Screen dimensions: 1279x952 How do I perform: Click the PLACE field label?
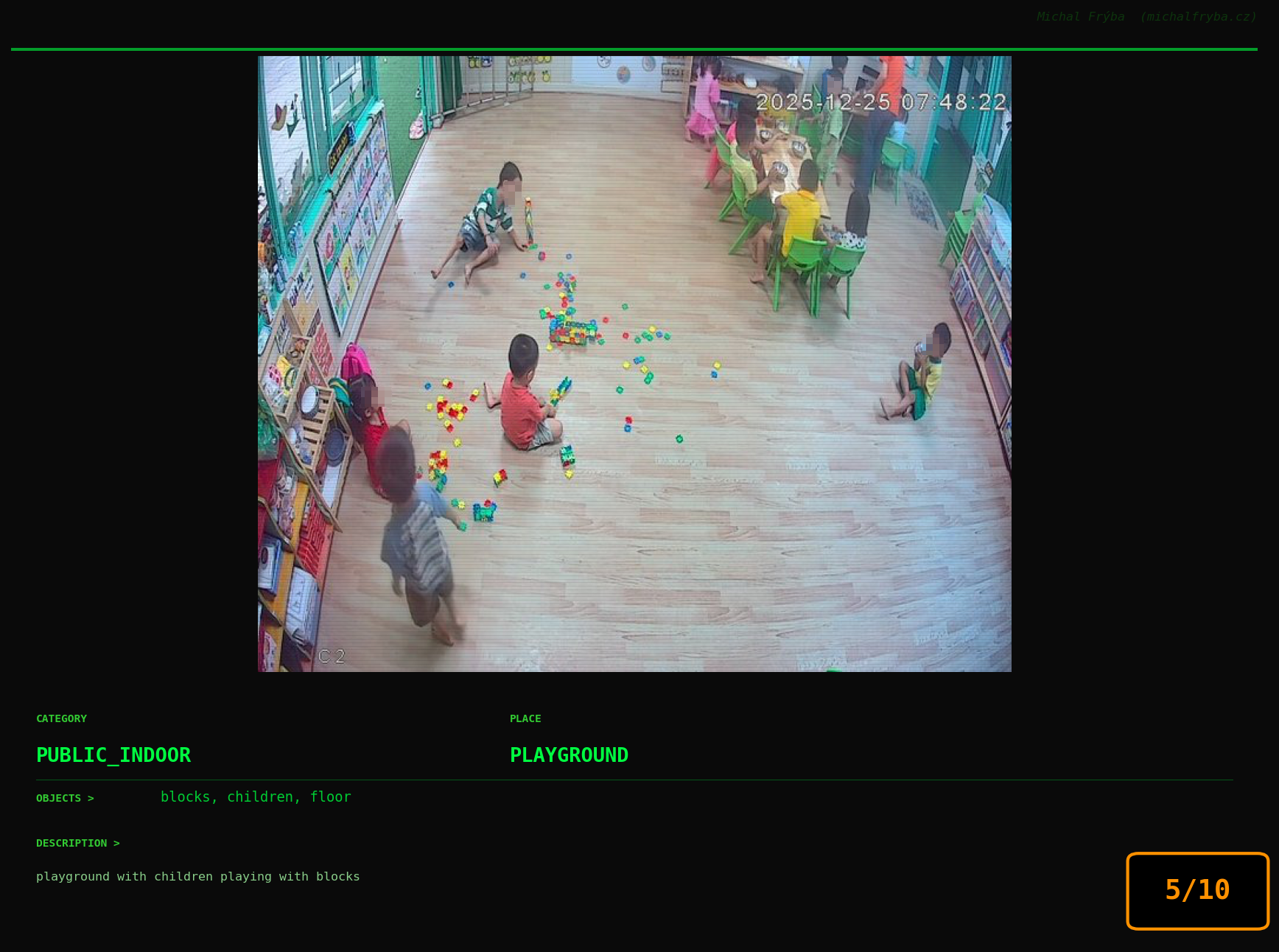(525, 718)
